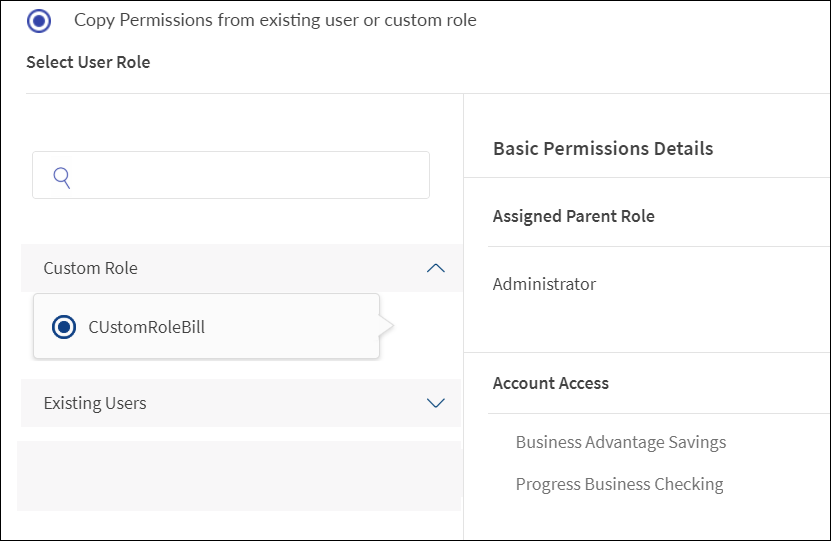This screenshot has width=831, height=541.
Task: Click the CUstomRoleBill role name text
Action: (x=146, y=327)
